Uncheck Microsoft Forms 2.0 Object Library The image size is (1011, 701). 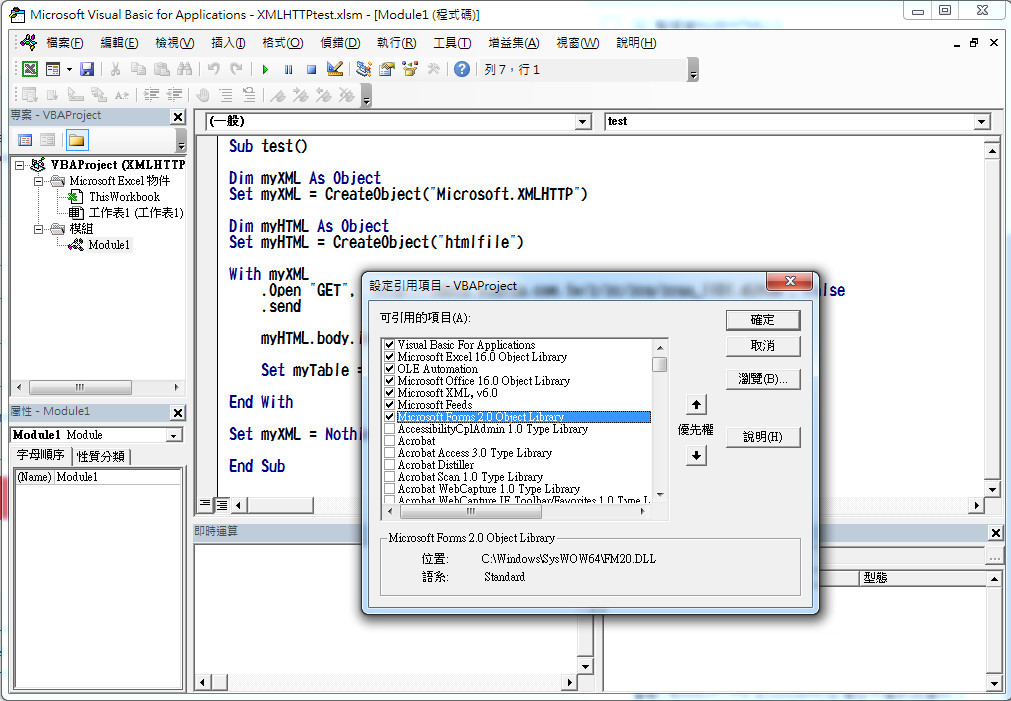[389, 417]
